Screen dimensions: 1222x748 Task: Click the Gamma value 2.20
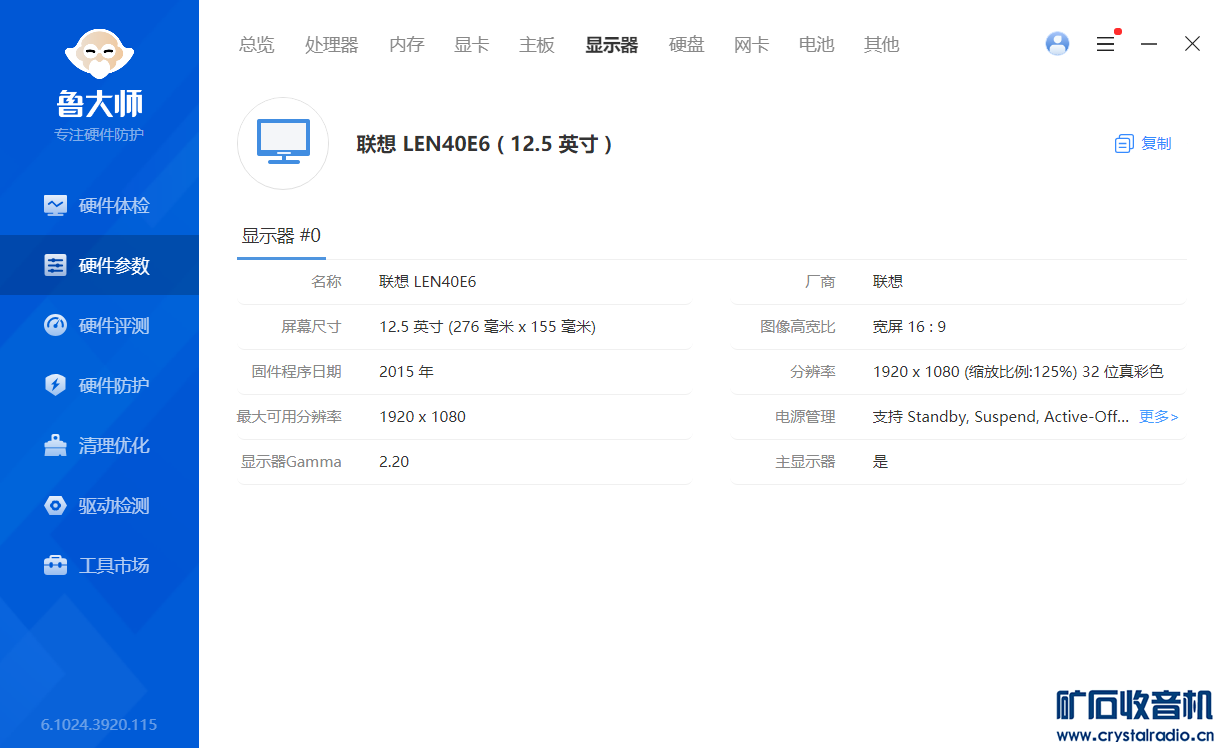[394, 462]
